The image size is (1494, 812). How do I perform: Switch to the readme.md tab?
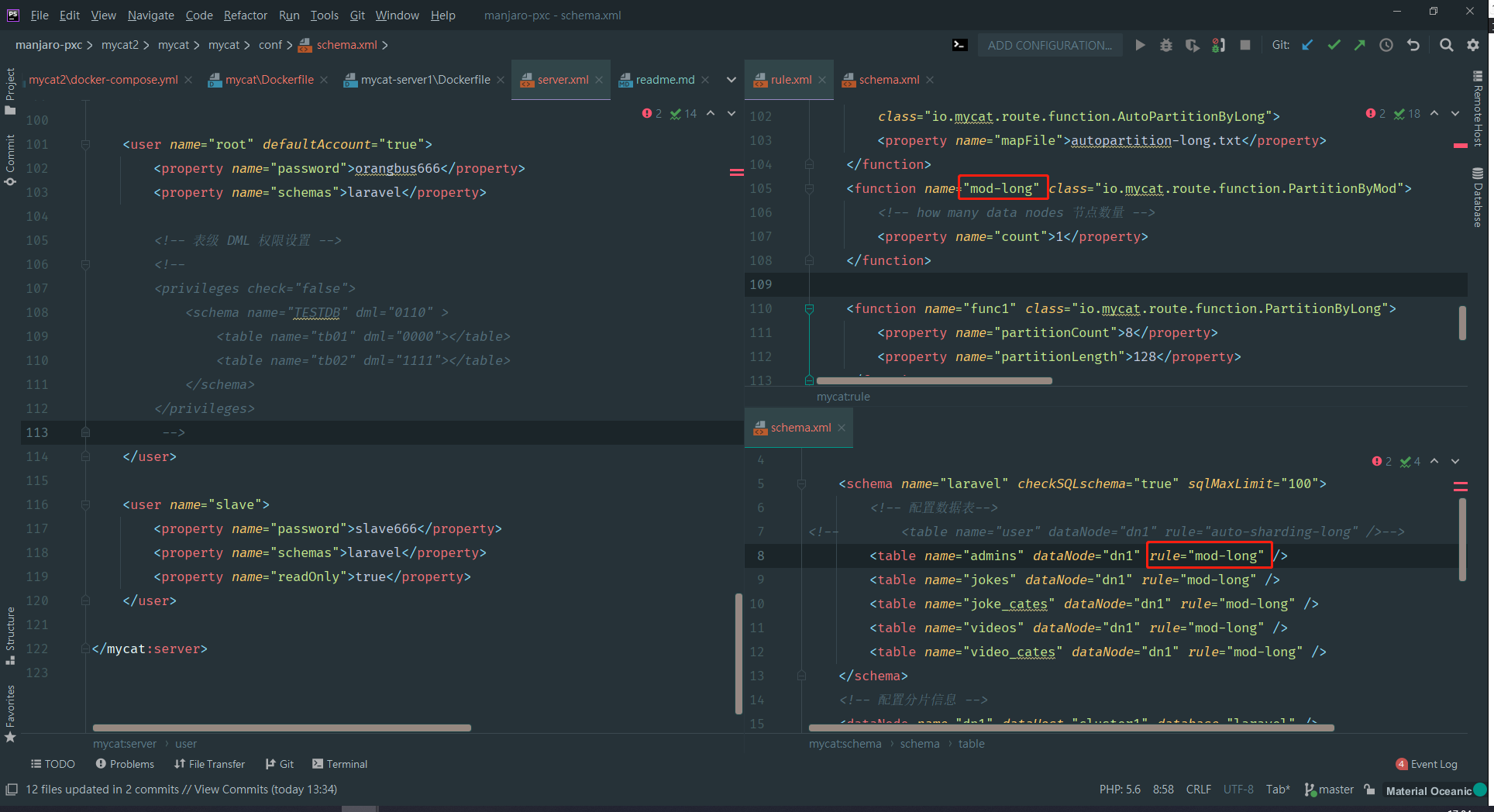pyautogui.click(x=664, y=80)
